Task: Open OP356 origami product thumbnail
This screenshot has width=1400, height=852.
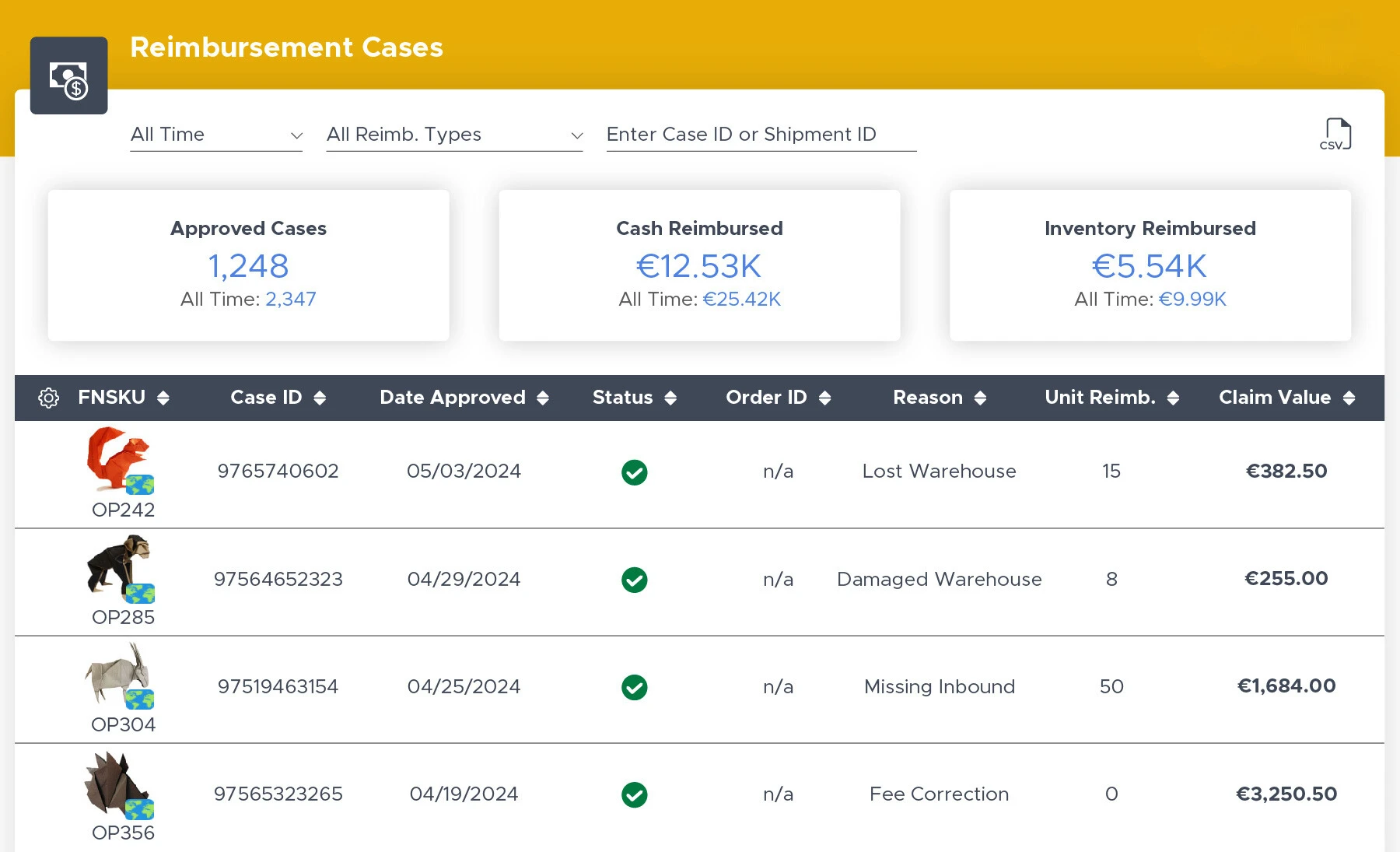Action: tap(119, 784)
